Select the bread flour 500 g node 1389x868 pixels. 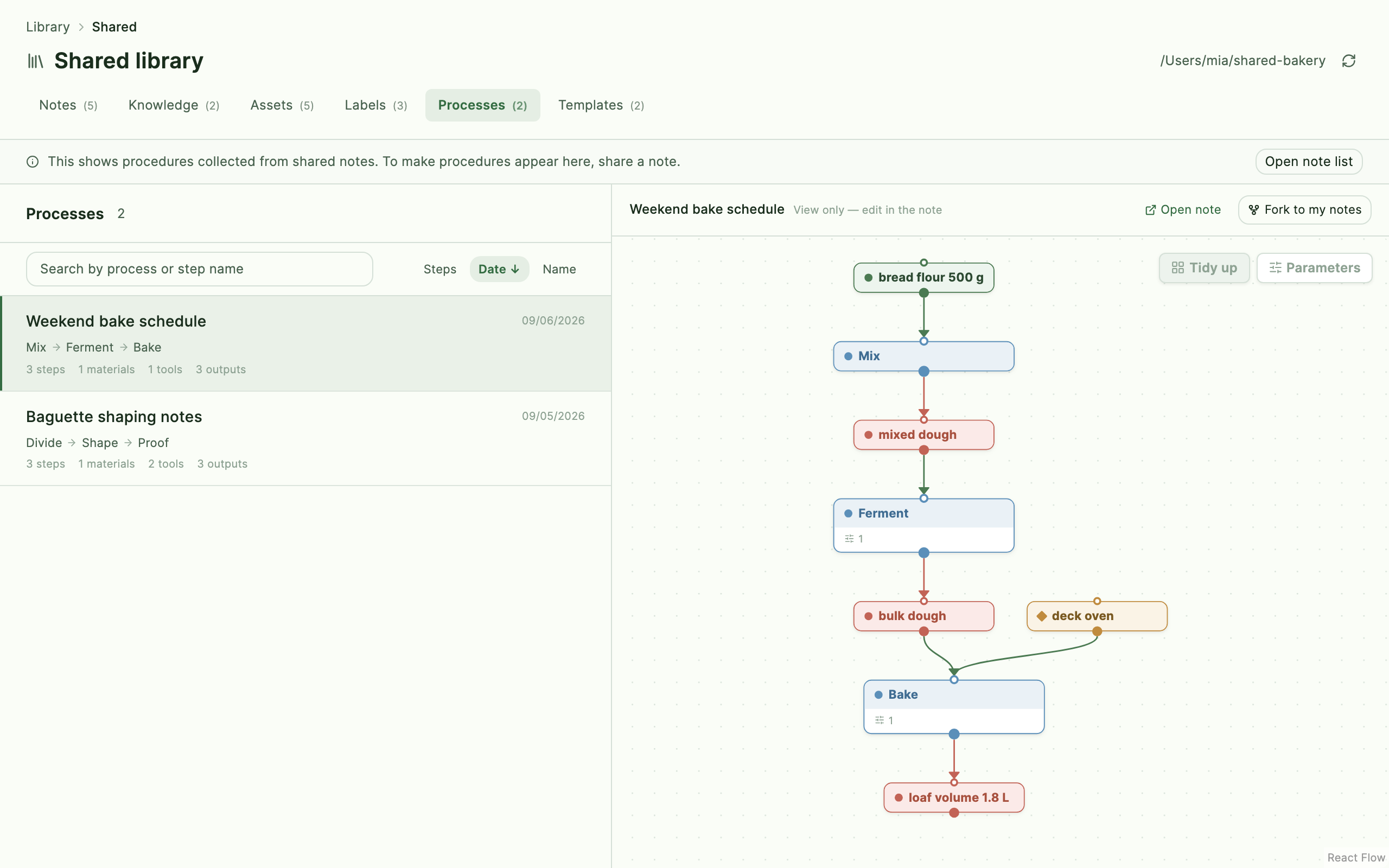click(923, 278)
